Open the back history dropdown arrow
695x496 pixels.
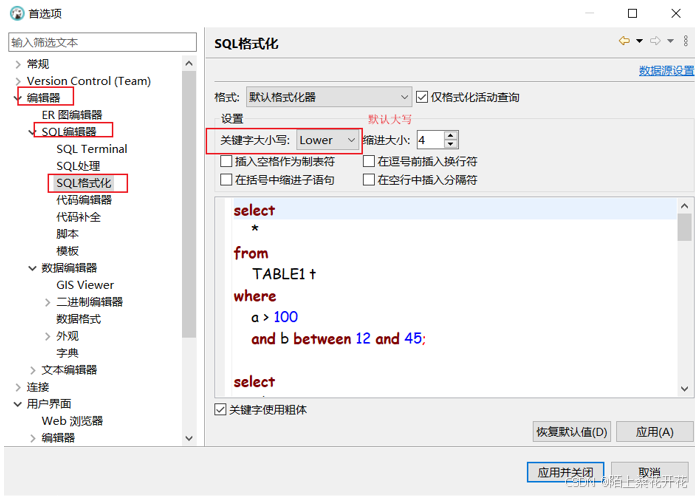click(639, 41)
